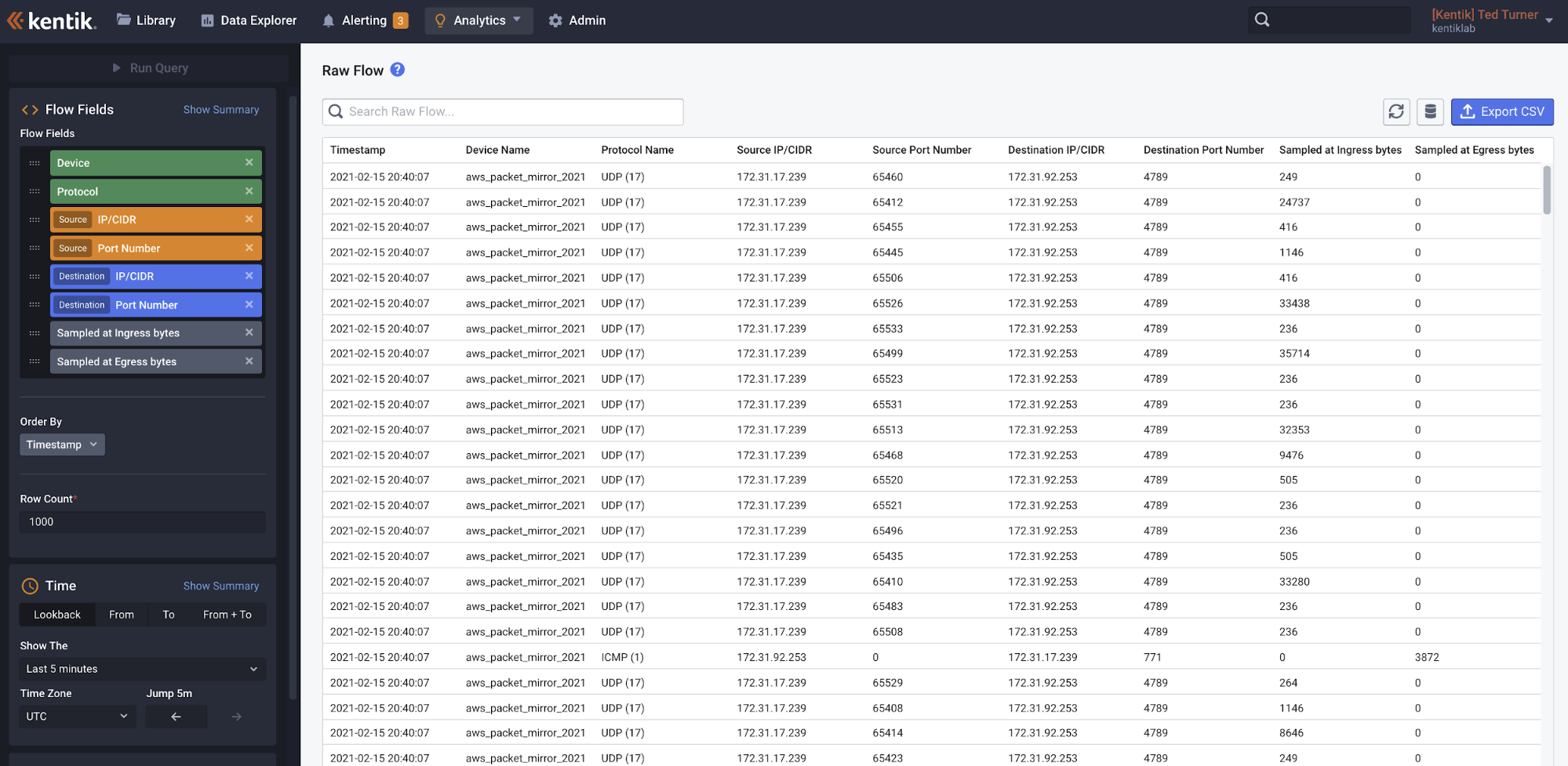The width and height of the screenshot is (1568, 766).
Task: Jump back 5 minutes with left arrow
Action: (176, 717)
